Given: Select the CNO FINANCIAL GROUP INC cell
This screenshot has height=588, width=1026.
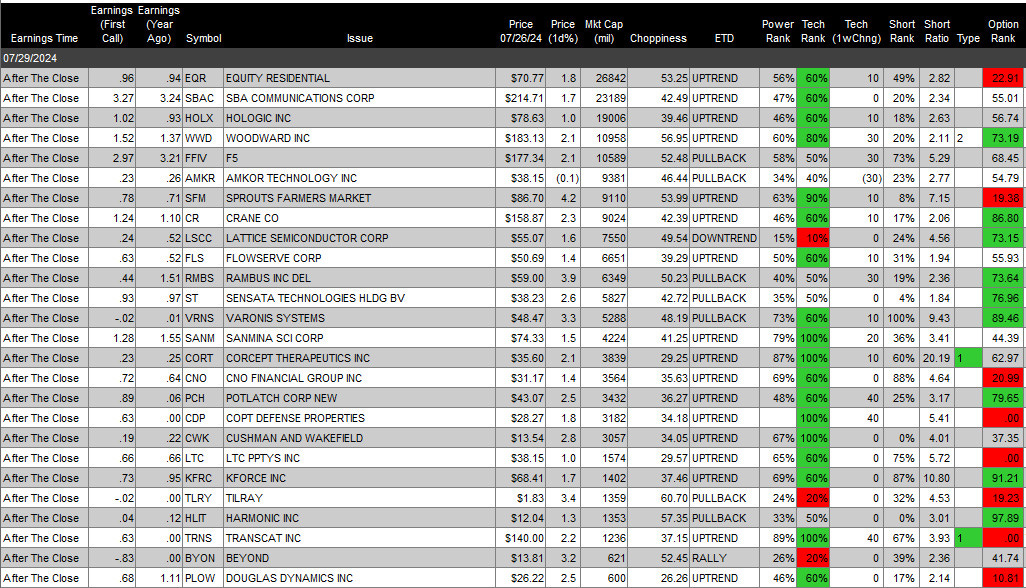Looking at the screenshot, I should click(359, 378).
